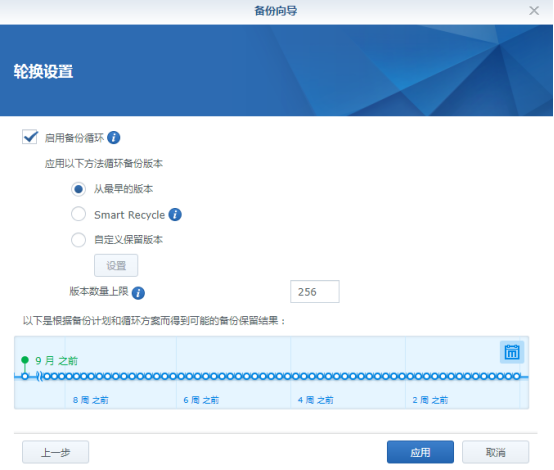Click the 6 周 之前 timeline label

pos(201,400)
